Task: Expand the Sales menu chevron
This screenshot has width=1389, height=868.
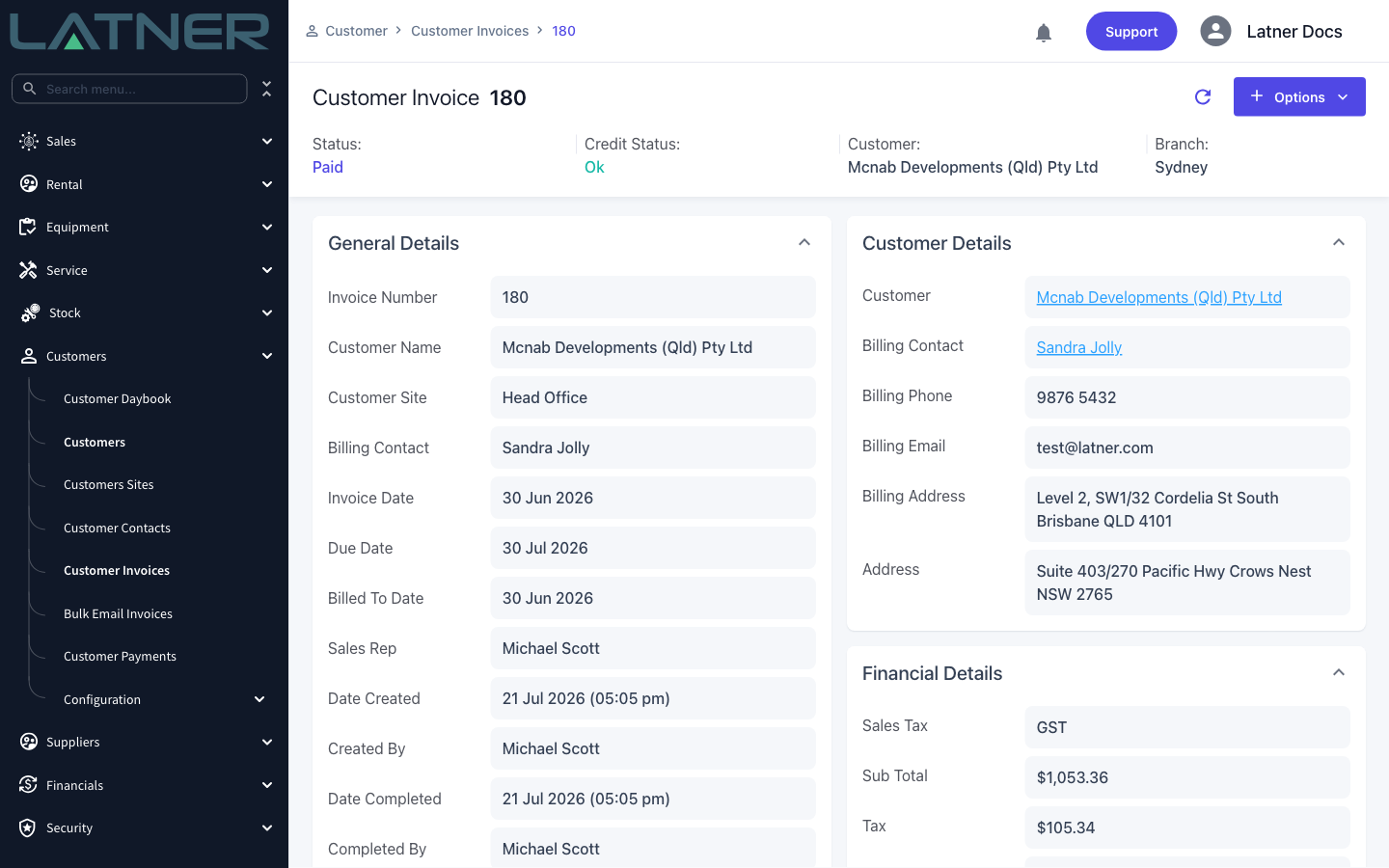Action: [x=267, y=141]
